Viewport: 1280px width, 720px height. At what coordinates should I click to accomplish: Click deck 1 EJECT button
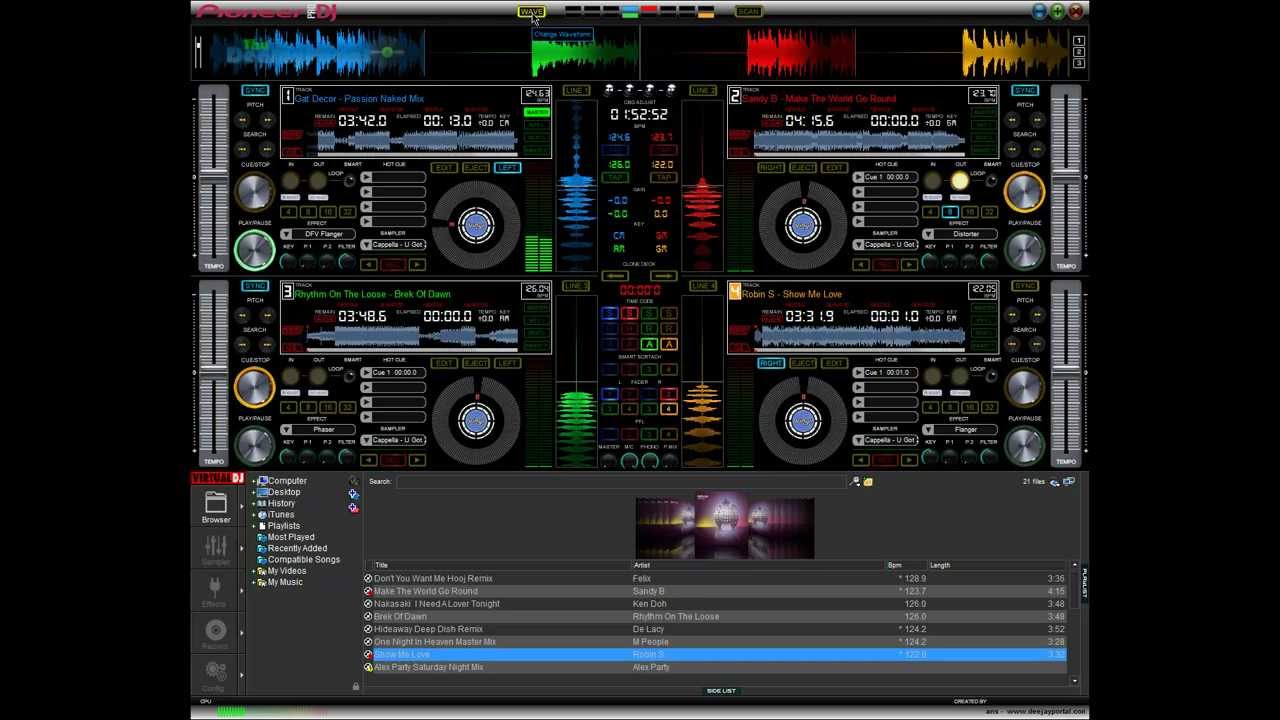(x=475, y=168)
